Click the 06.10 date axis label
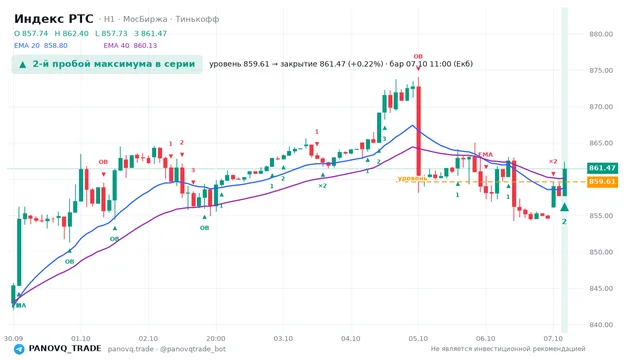Image resolution: width=640 pixels, height=360 pixels. (485, 338)
